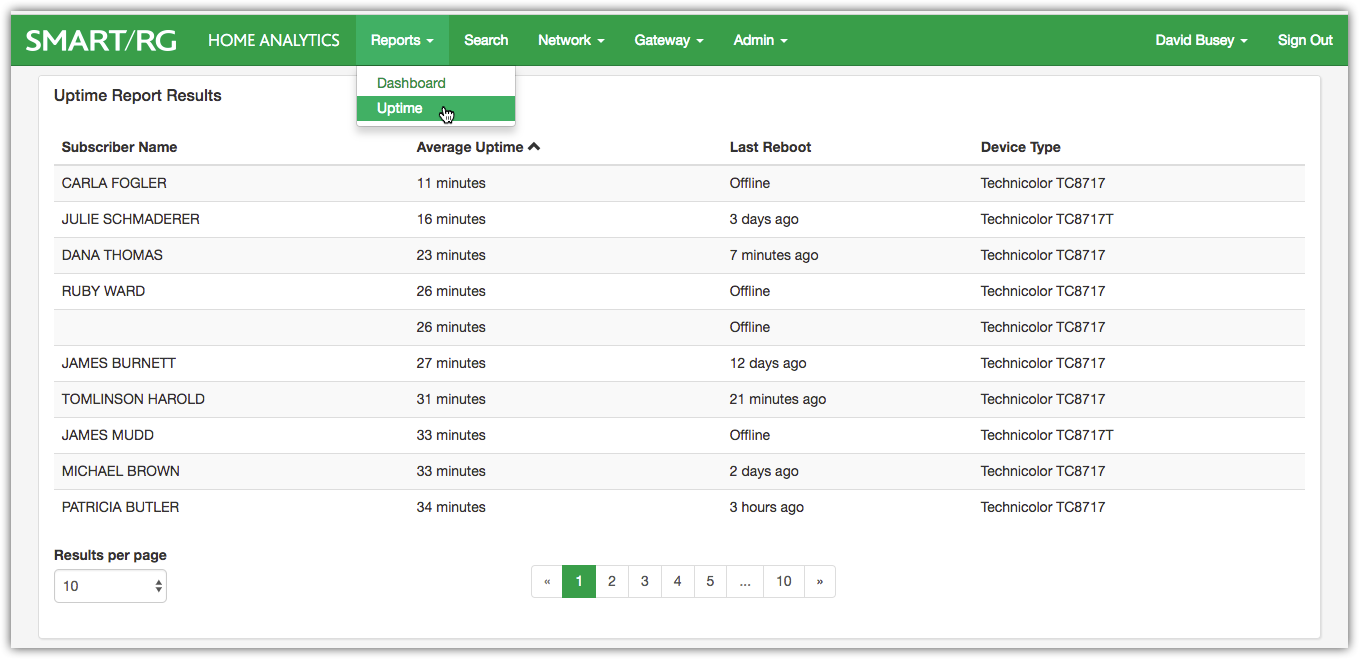Jump to the last page using the » control
1359x659 pixels.
[819, 581]
